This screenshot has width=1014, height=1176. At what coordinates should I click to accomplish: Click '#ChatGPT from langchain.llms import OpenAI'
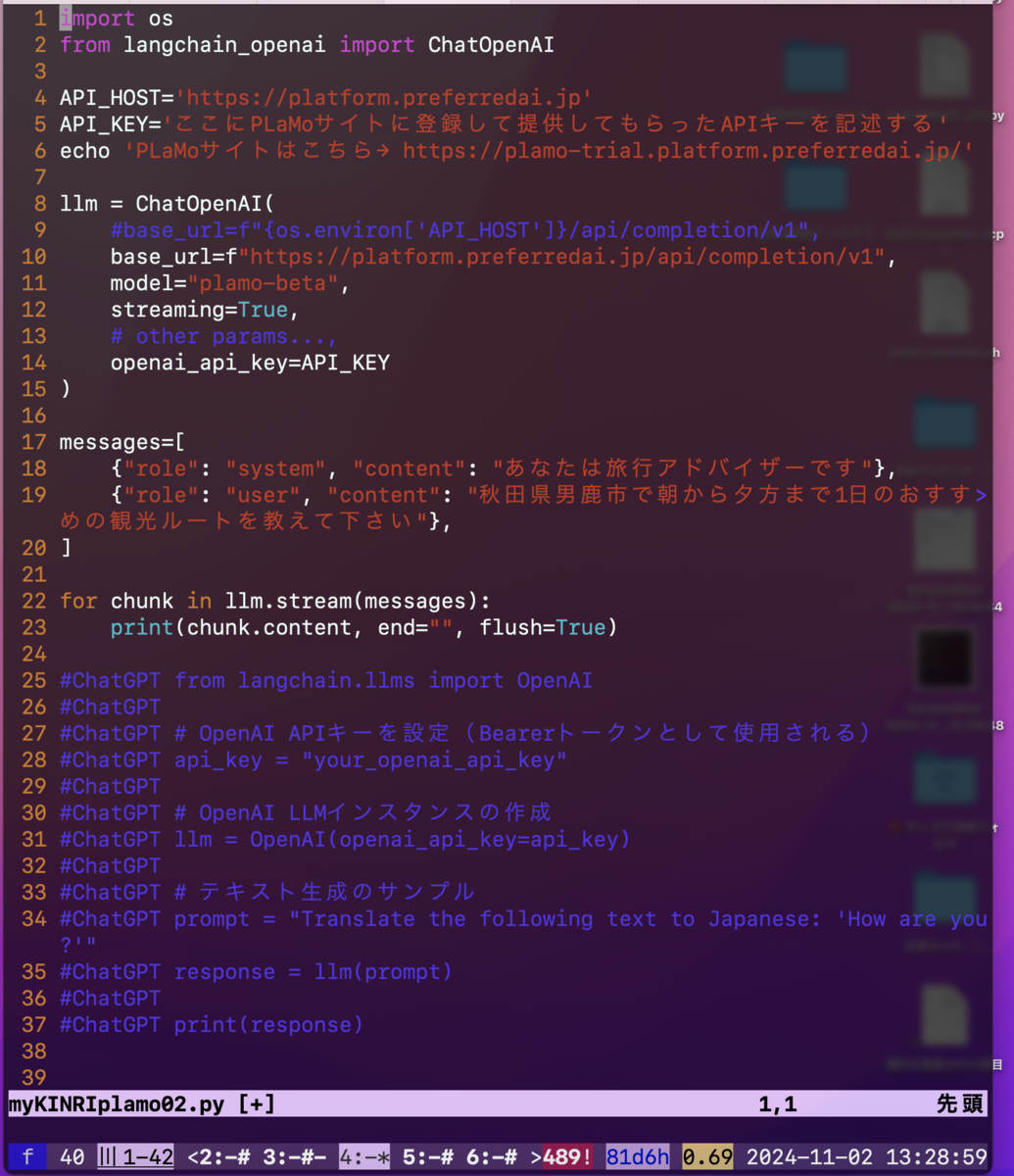(326, 680)
